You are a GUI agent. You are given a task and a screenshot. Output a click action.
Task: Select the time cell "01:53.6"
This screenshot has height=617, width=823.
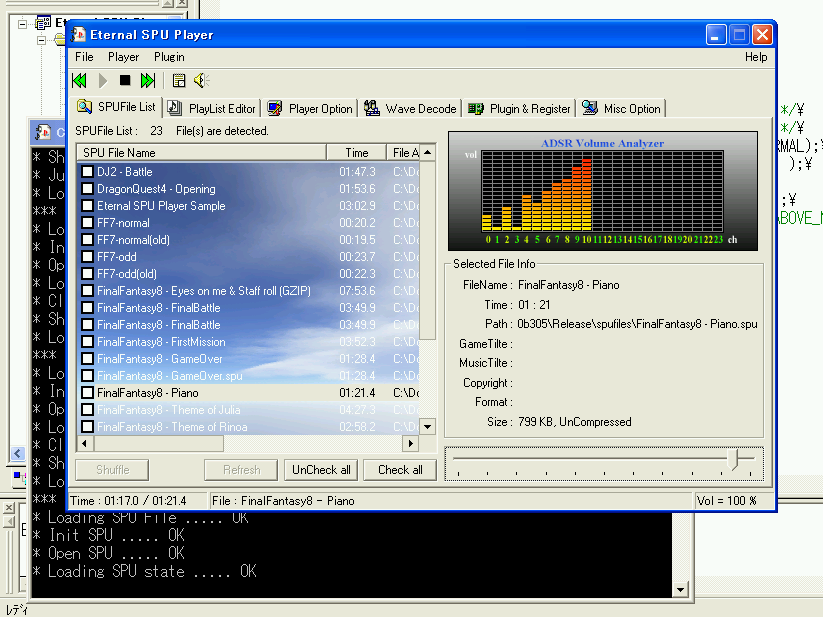click(x=357, y=189)
